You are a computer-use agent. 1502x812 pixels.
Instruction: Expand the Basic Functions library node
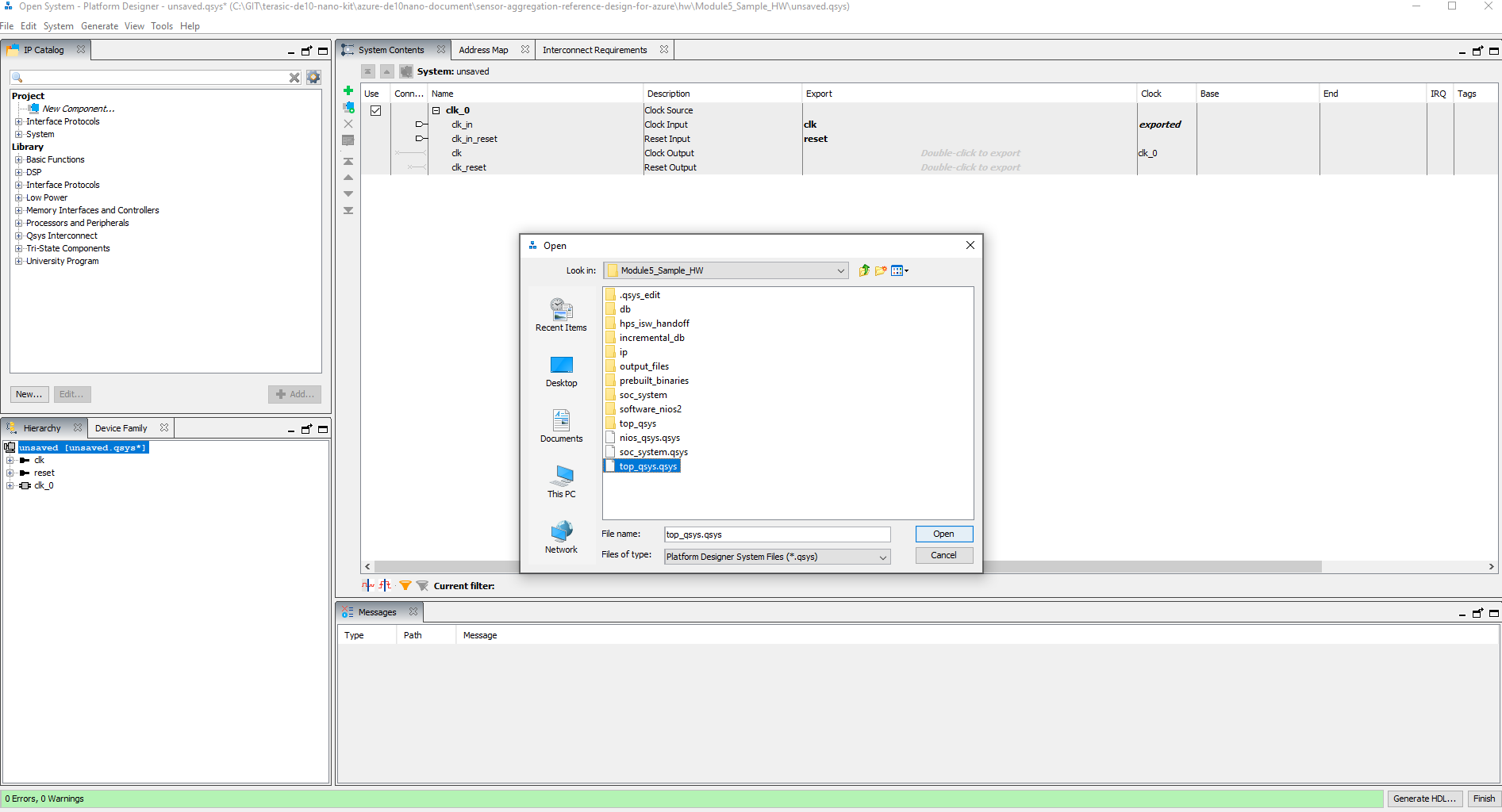[x=18, y=159]
